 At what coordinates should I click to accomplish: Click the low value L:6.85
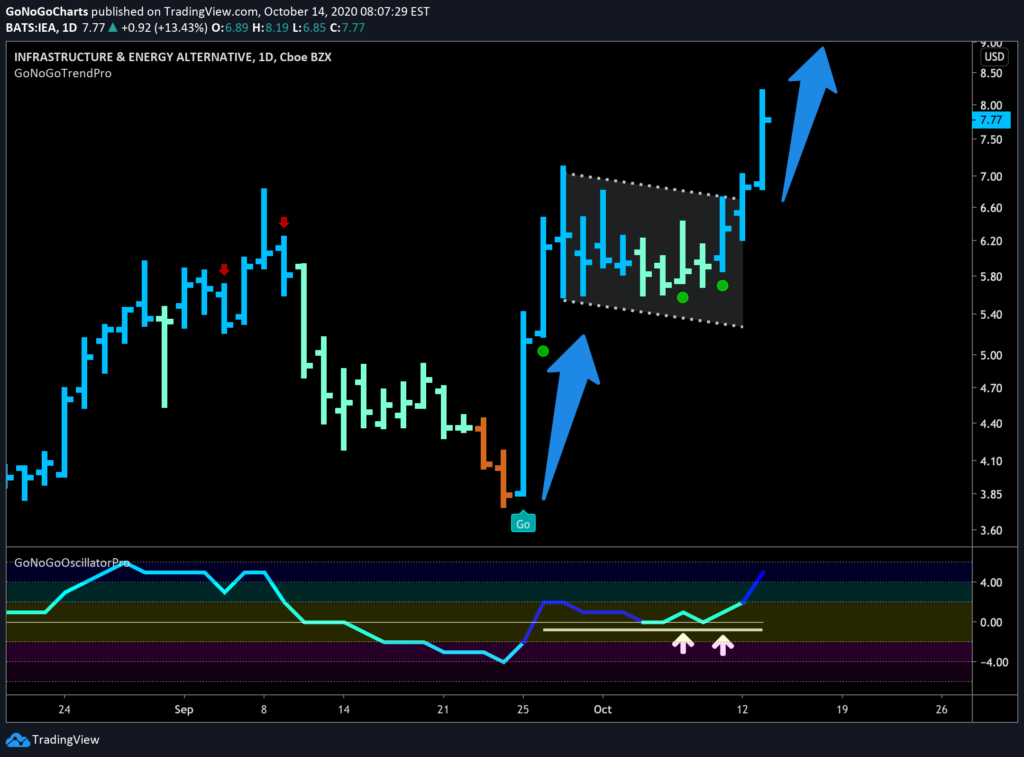[x=309, y=28]
